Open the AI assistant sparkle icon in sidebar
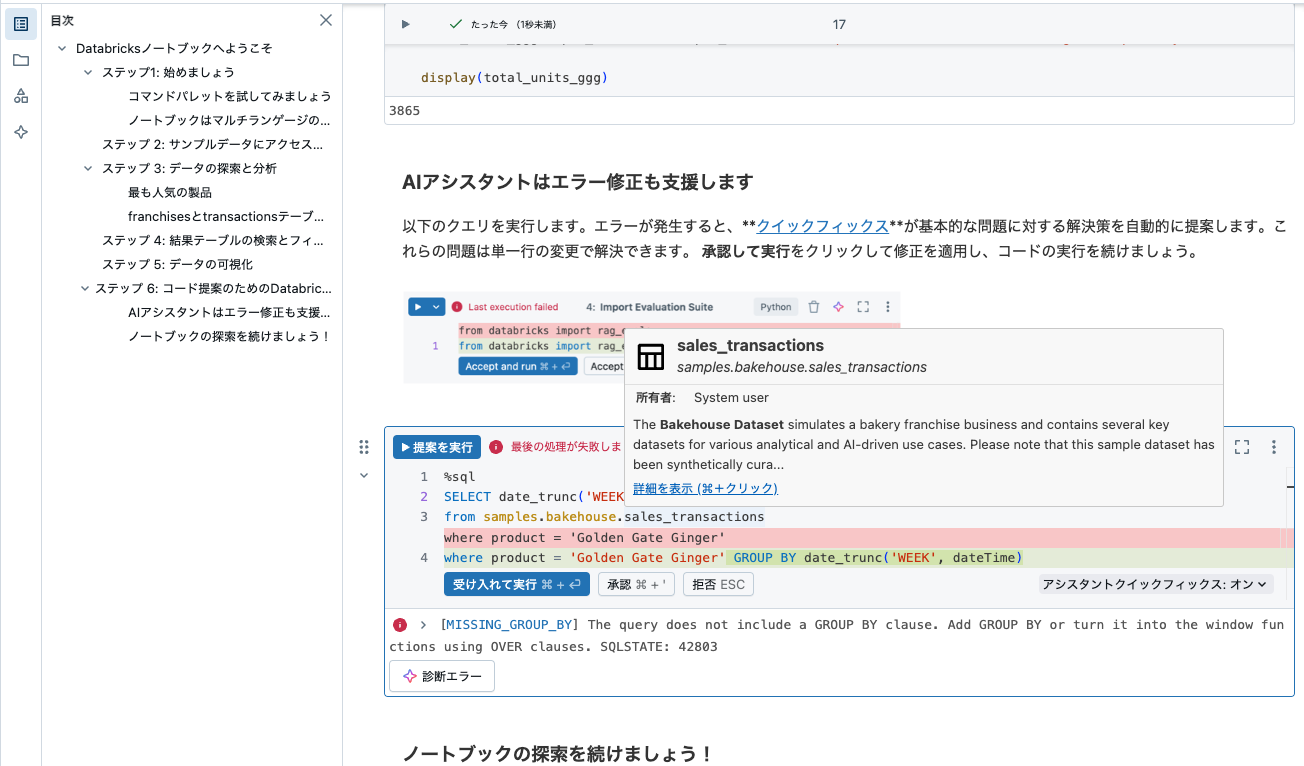The width and height of the screenshot is (1304, 766). [20, 131]
